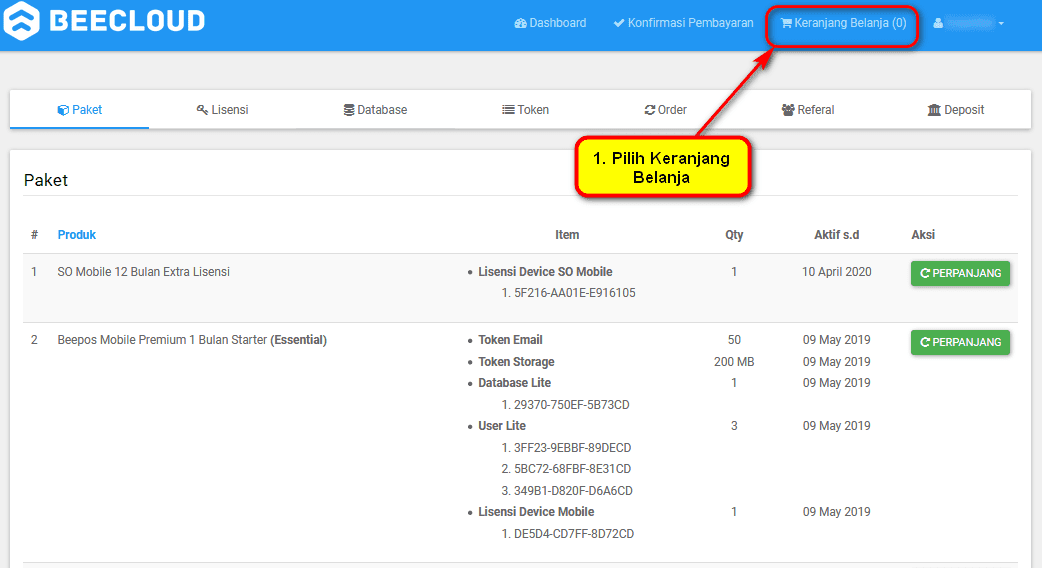Switch to the Order tab
Viewport: 1042px width, 568px height.
pyautogui.click(x=665, y=110)
